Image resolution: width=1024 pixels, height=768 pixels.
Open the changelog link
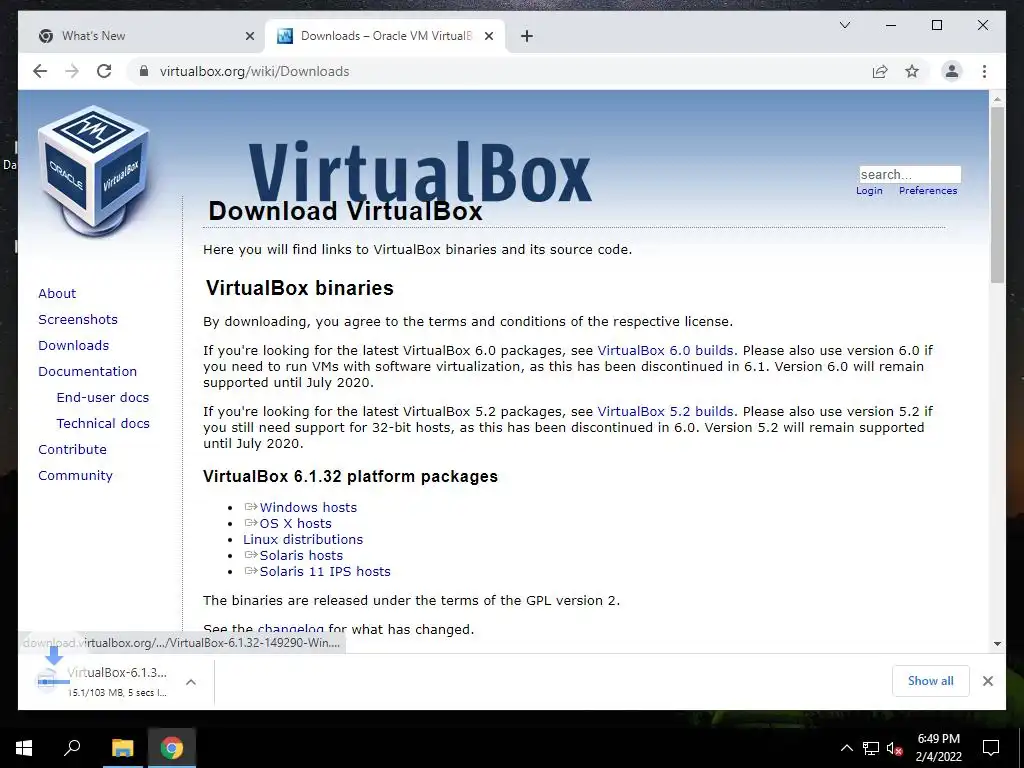pyautogui.click(x=291, y=630)
